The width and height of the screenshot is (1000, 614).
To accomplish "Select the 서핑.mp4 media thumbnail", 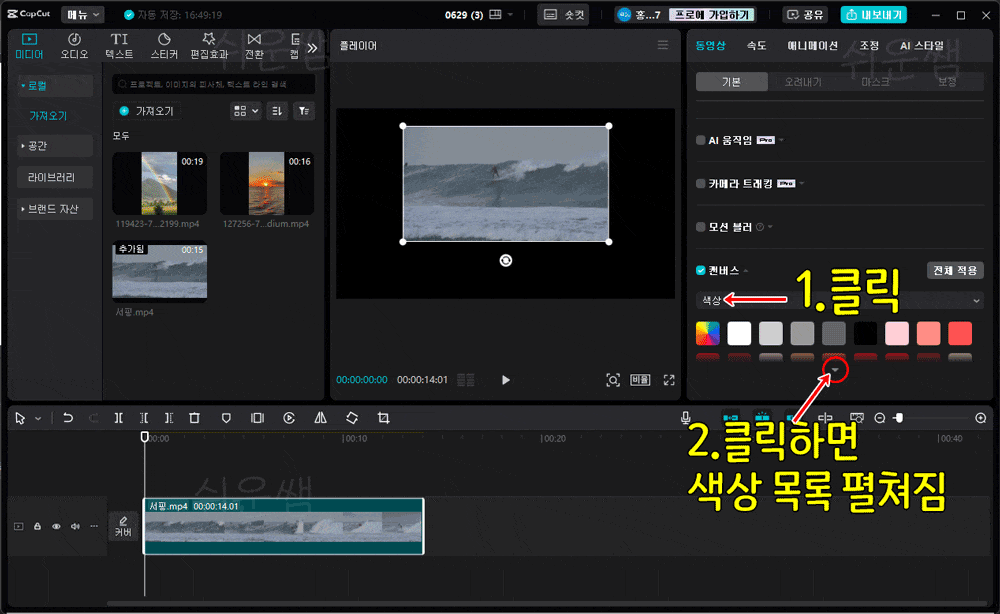I will (159, 270).
